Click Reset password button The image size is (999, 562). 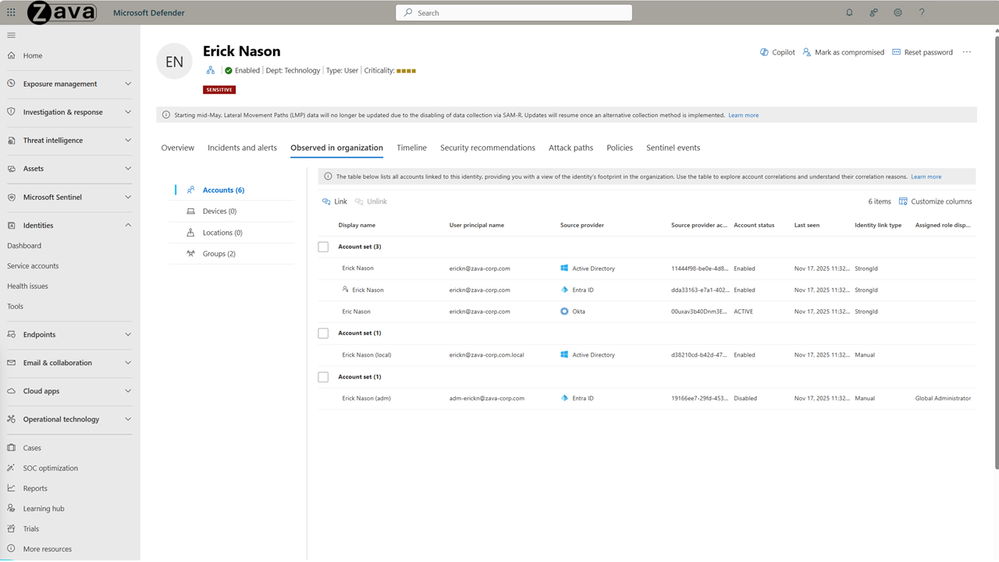click(x=922, y=52)
